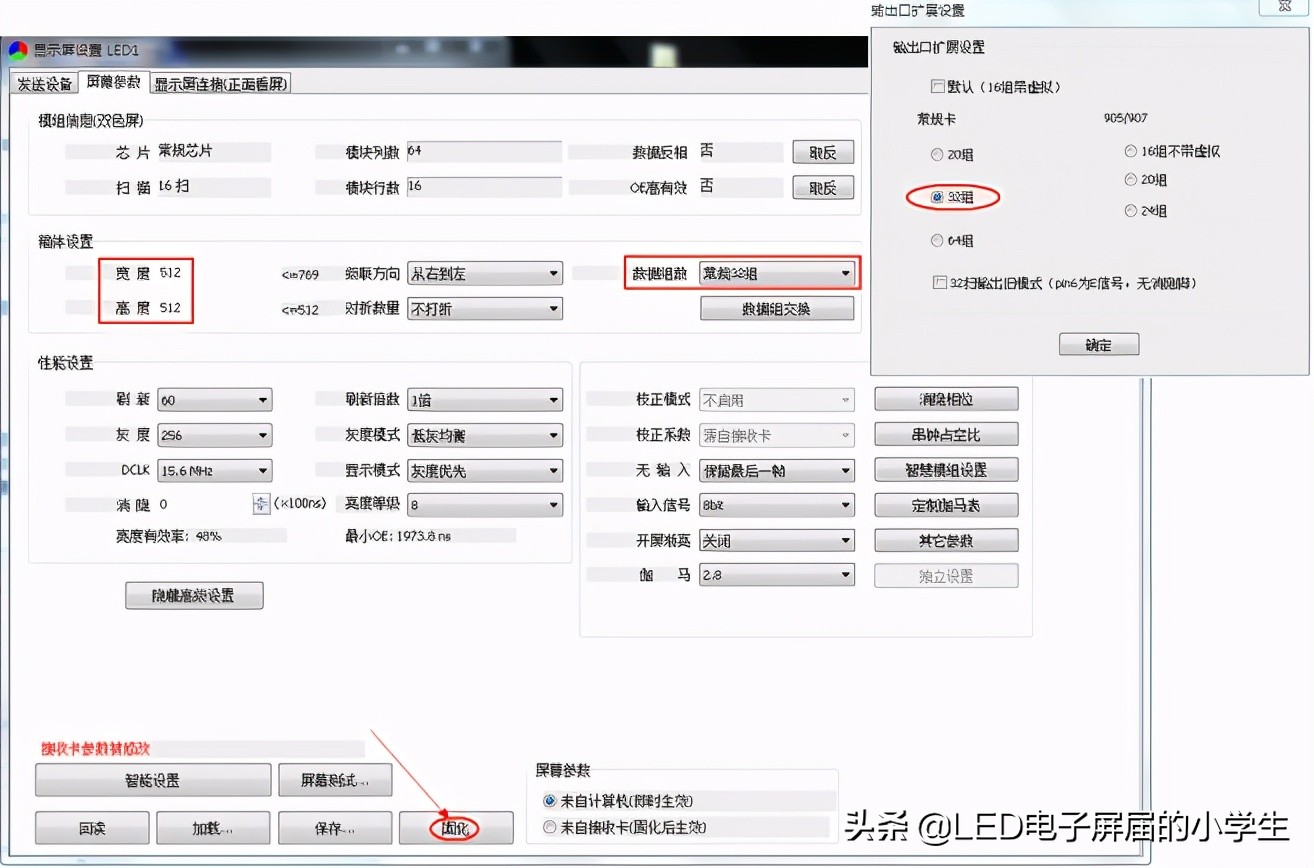Open the 视频方向 direction dropdown

click(554, 273)
